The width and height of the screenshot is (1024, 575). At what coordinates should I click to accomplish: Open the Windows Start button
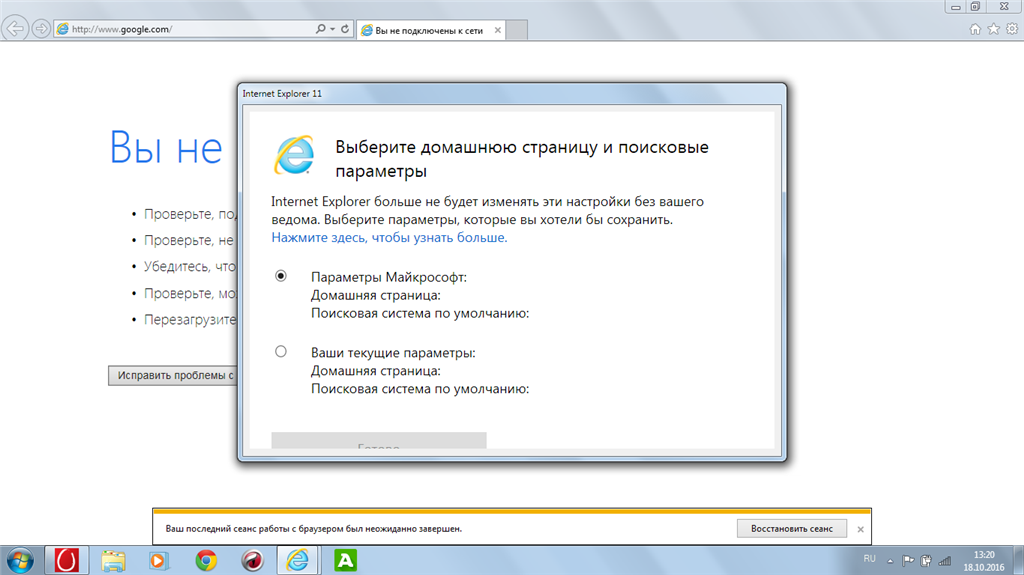click(20, 561)
